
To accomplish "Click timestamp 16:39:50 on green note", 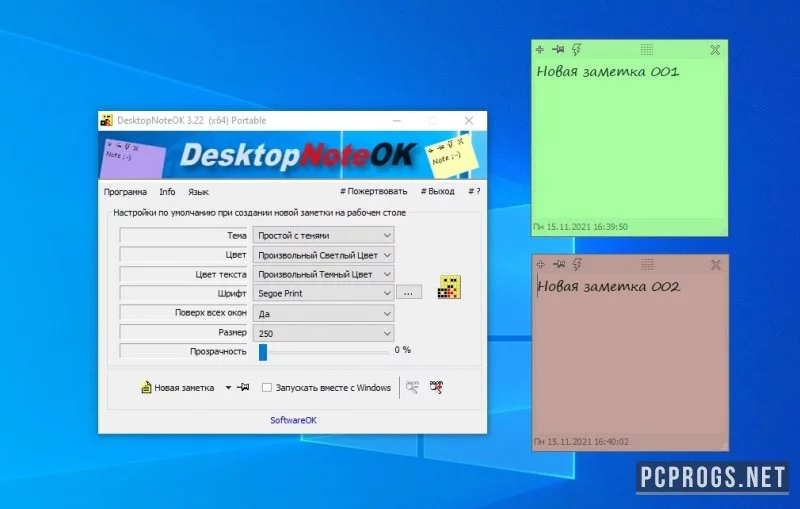I will (x=581, y=227).
